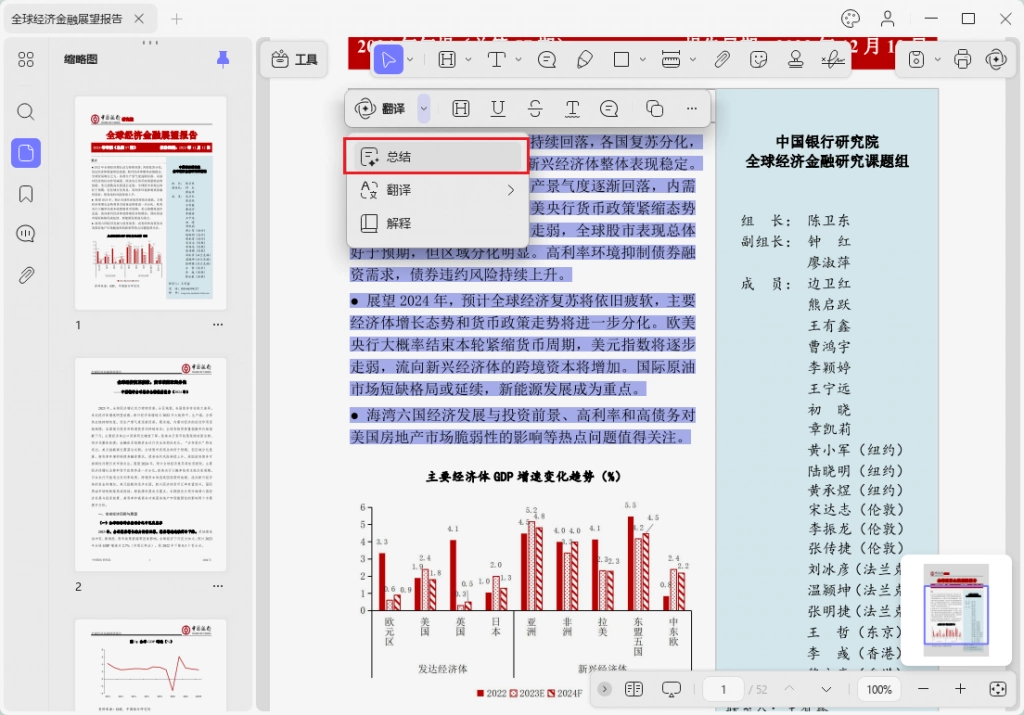
Task: Click the page navigator mini preview
Action: click(x=956, y=611)
